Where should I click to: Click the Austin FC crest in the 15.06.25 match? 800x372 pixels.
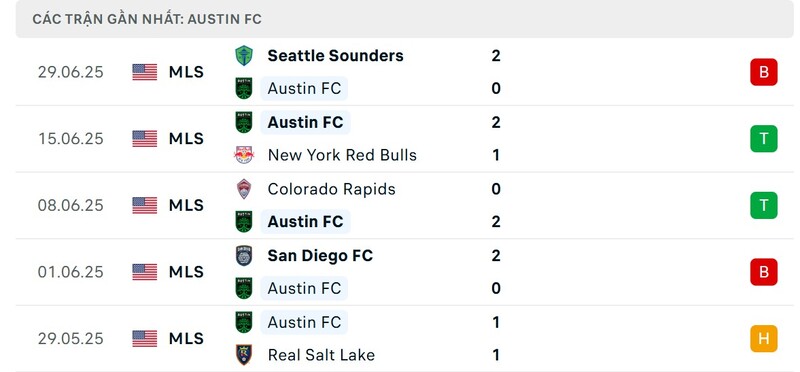point(244,122)
